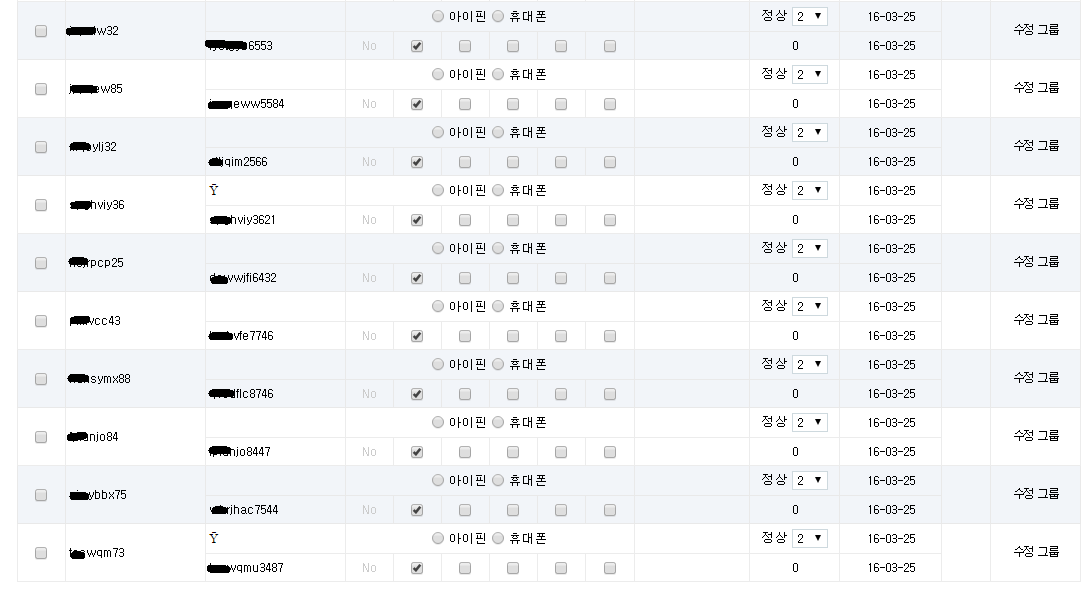Open the 그룹 link in the njo84 row
The image size is (1091, 590).
click(x=1049, y=436)
